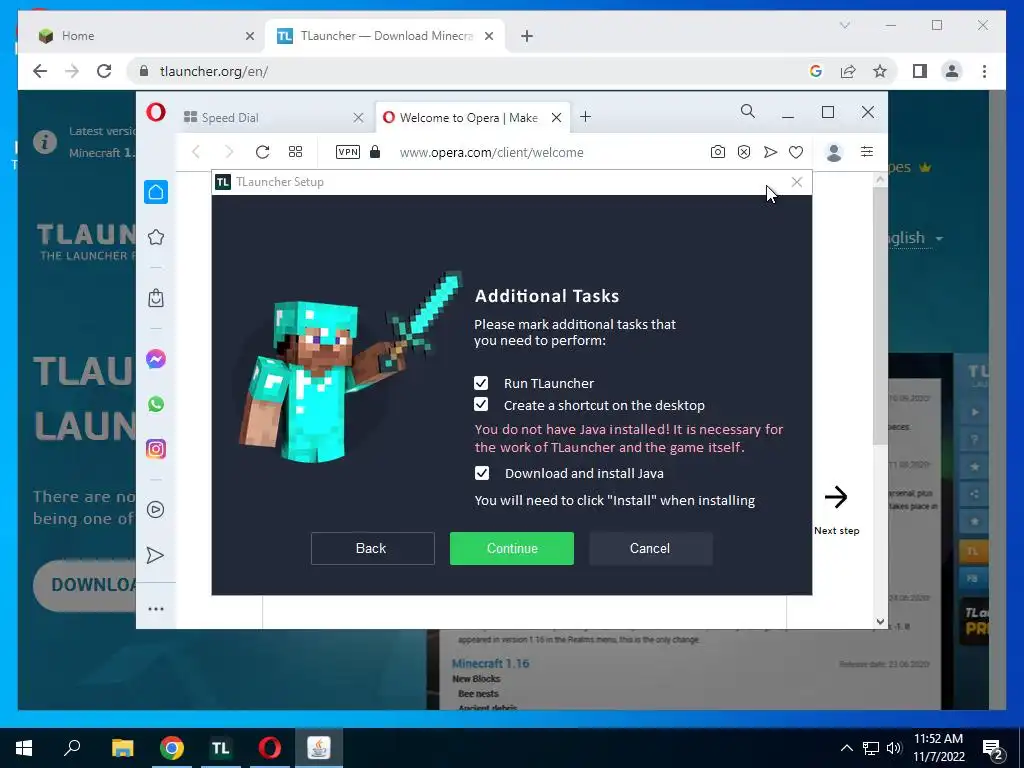Click Opera sidebar Home icon
Screen dimensions: 1024x768
coord(155,192)
